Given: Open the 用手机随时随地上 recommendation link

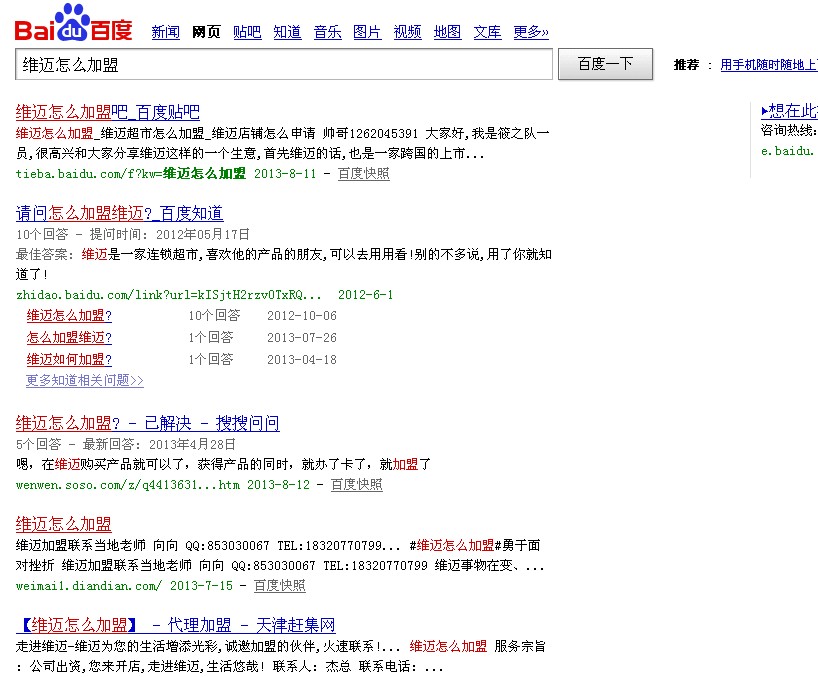Looking at the screenshot, I should 769,65.
